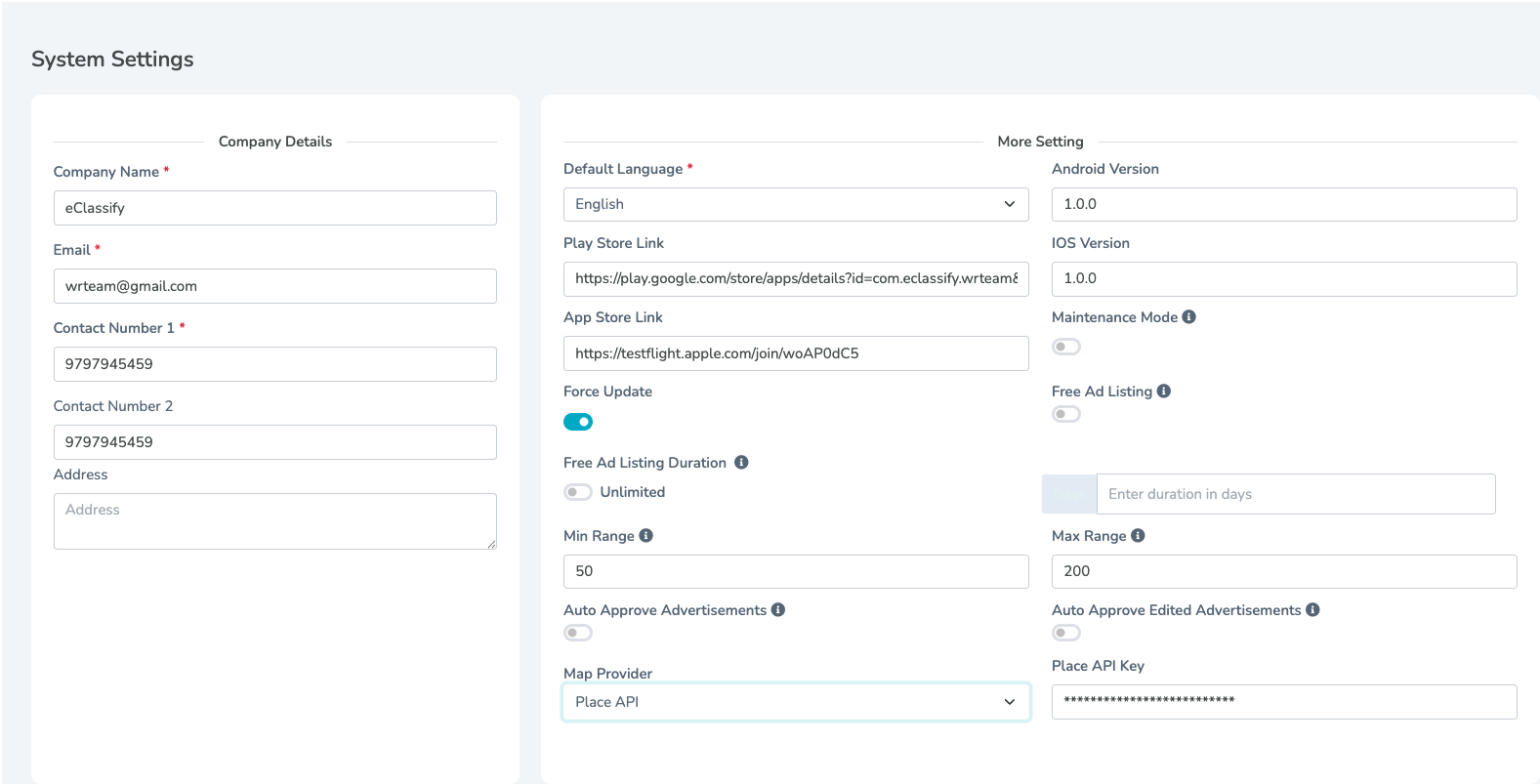Expand the Map Provider dropdown

click(795, 702)
